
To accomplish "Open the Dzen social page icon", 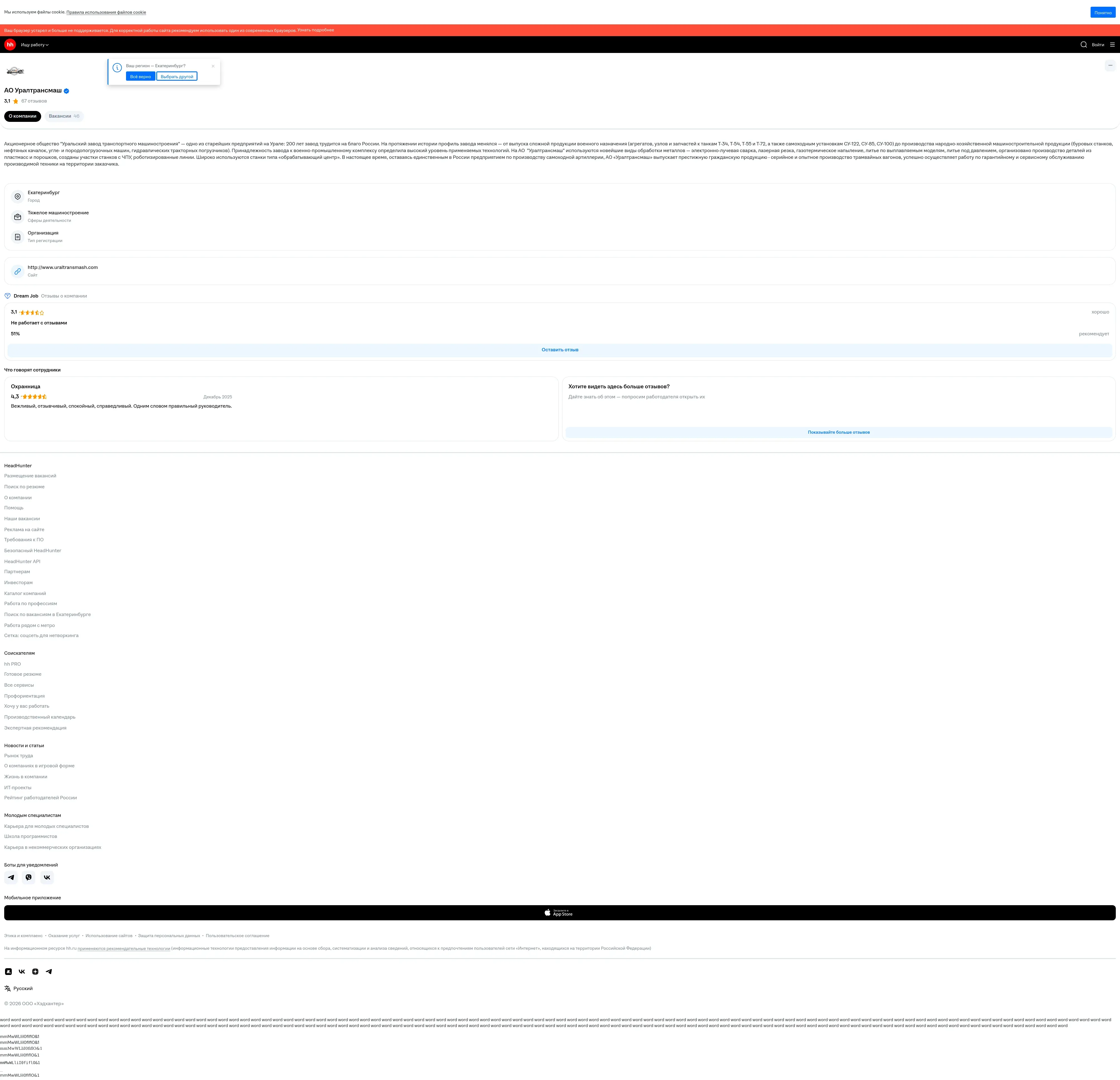I will pos(35,971).
